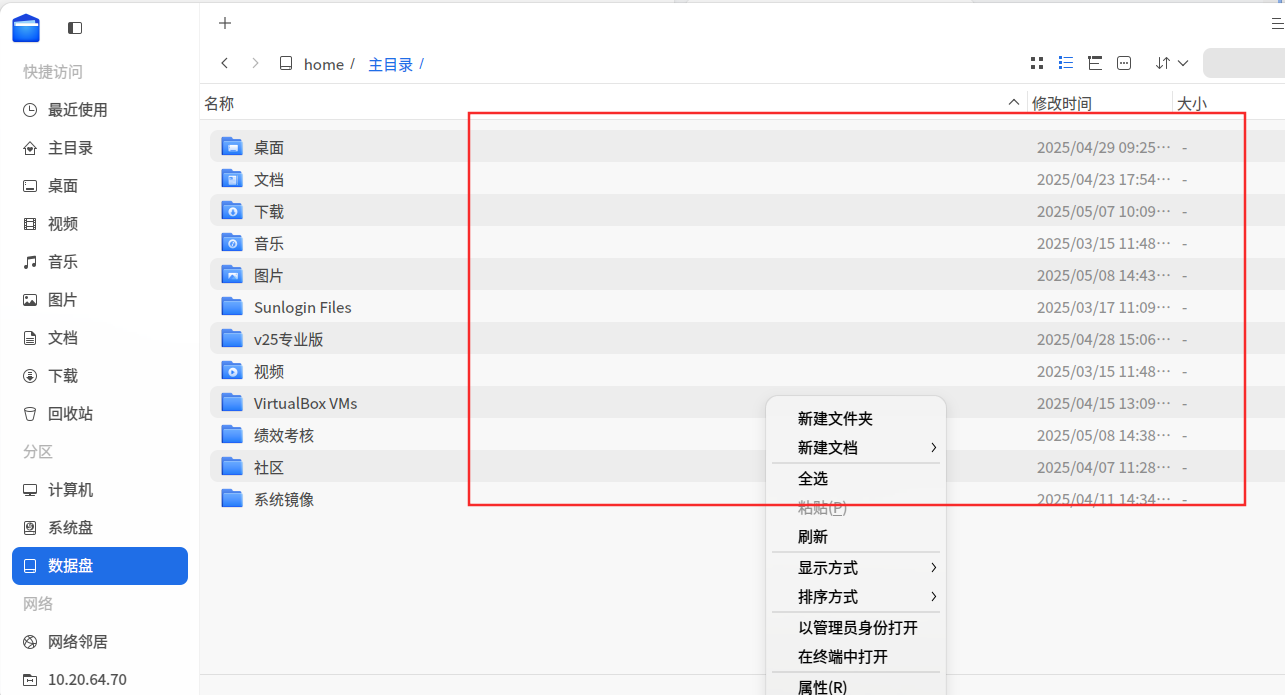The height and width of the screenshot is (695, 1285).
Task: Open 属性(R) from the context menu
Action: click(x=856, y=686)
